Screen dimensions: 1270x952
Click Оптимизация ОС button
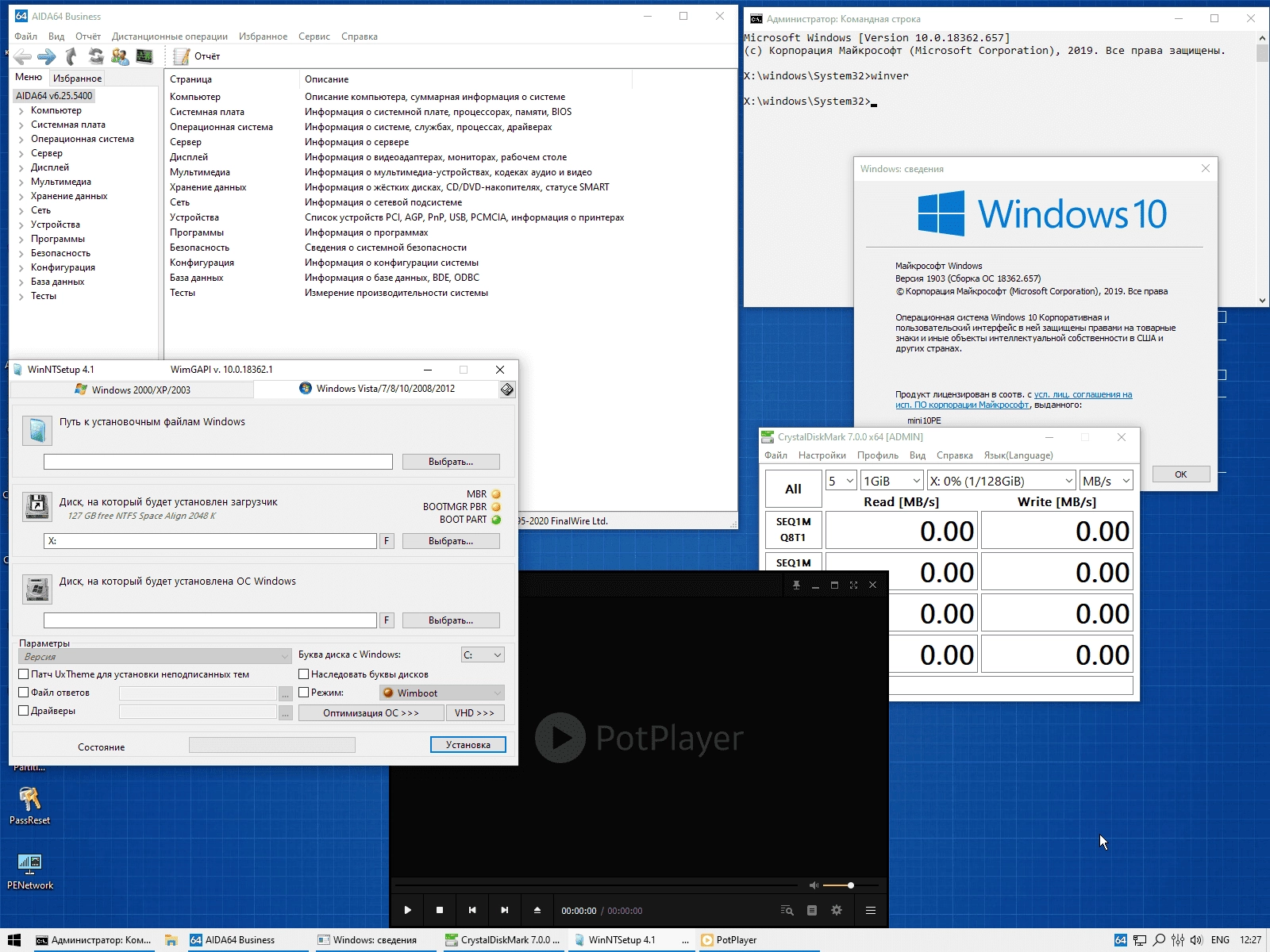371,712
